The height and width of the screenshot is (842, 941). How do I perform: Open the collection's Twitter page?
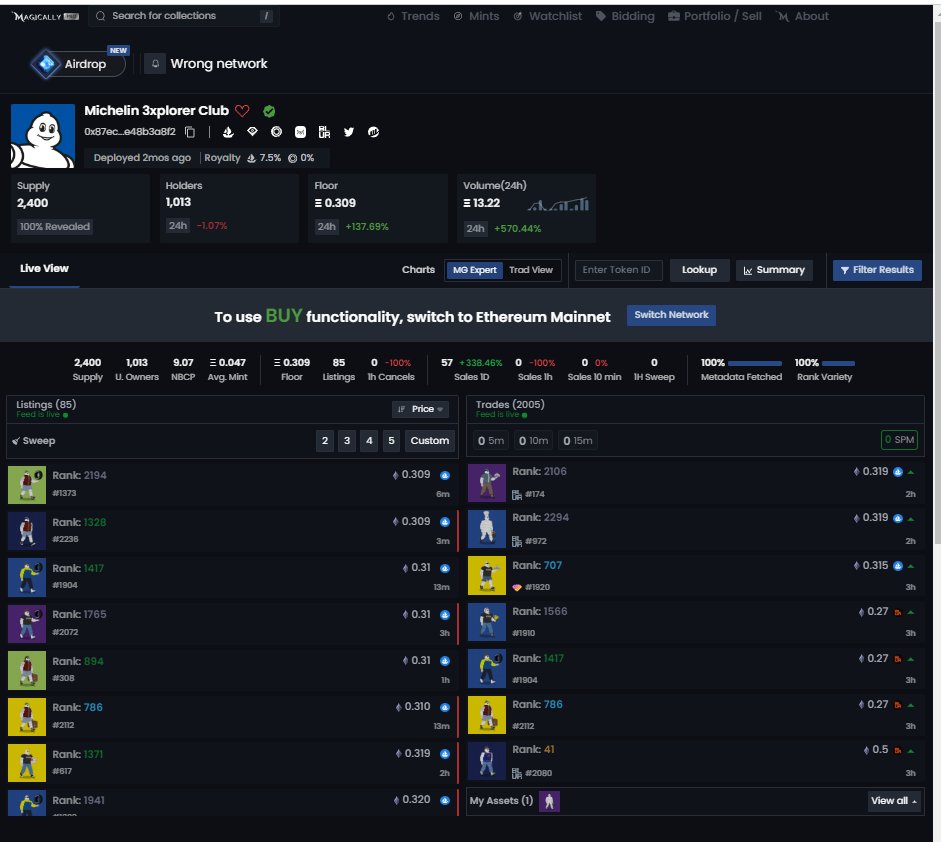tap(349, 132)
